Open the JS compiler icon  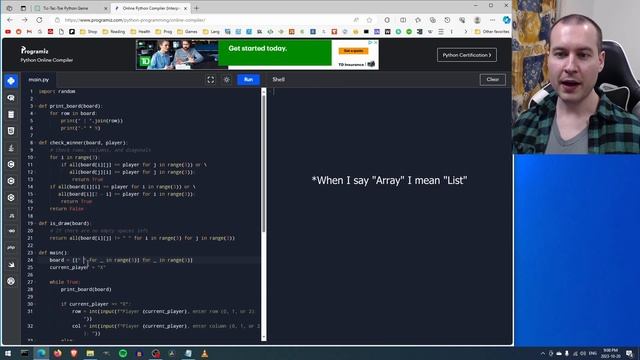(x=11, y=215)
